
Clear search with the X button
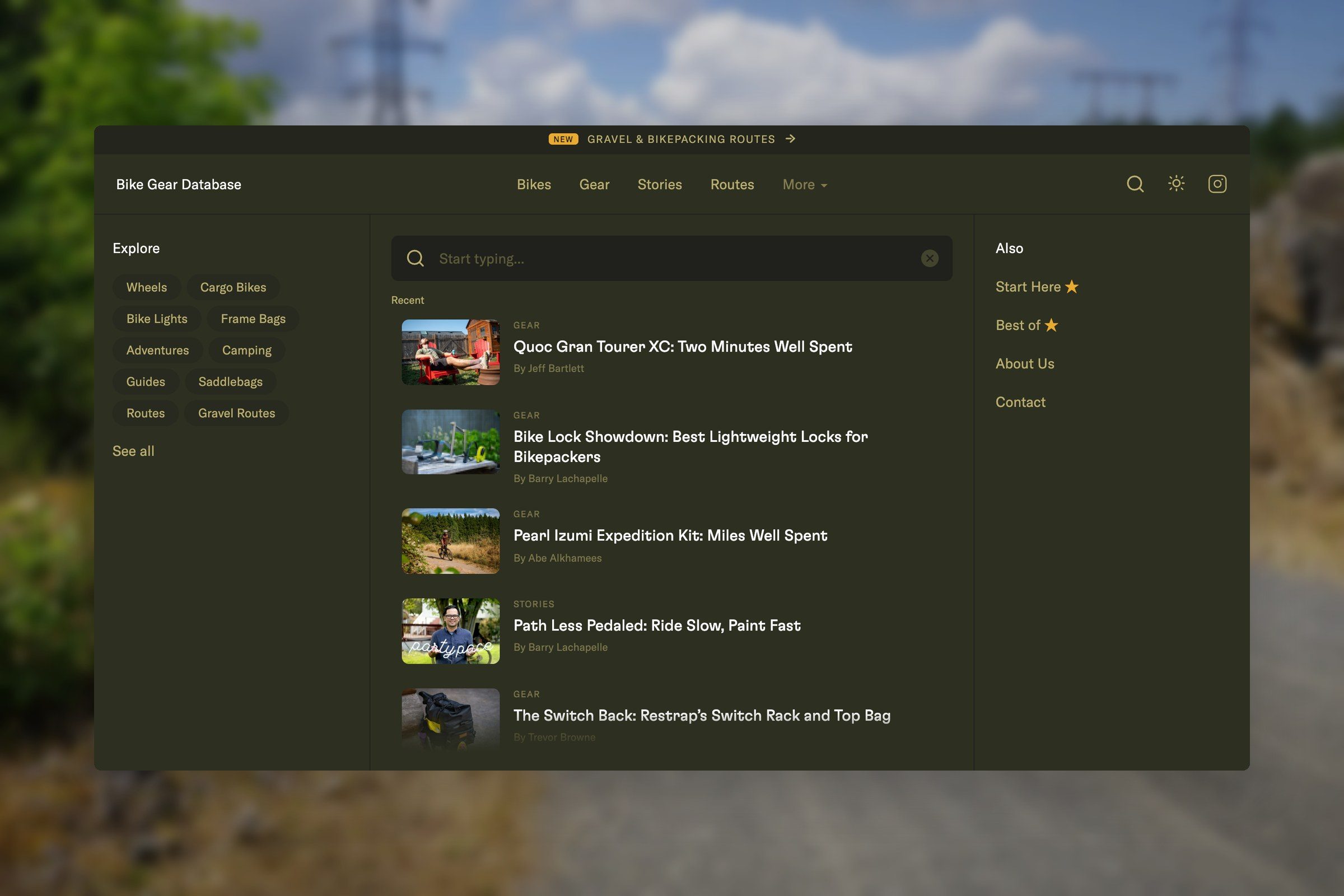pos(930,258)
